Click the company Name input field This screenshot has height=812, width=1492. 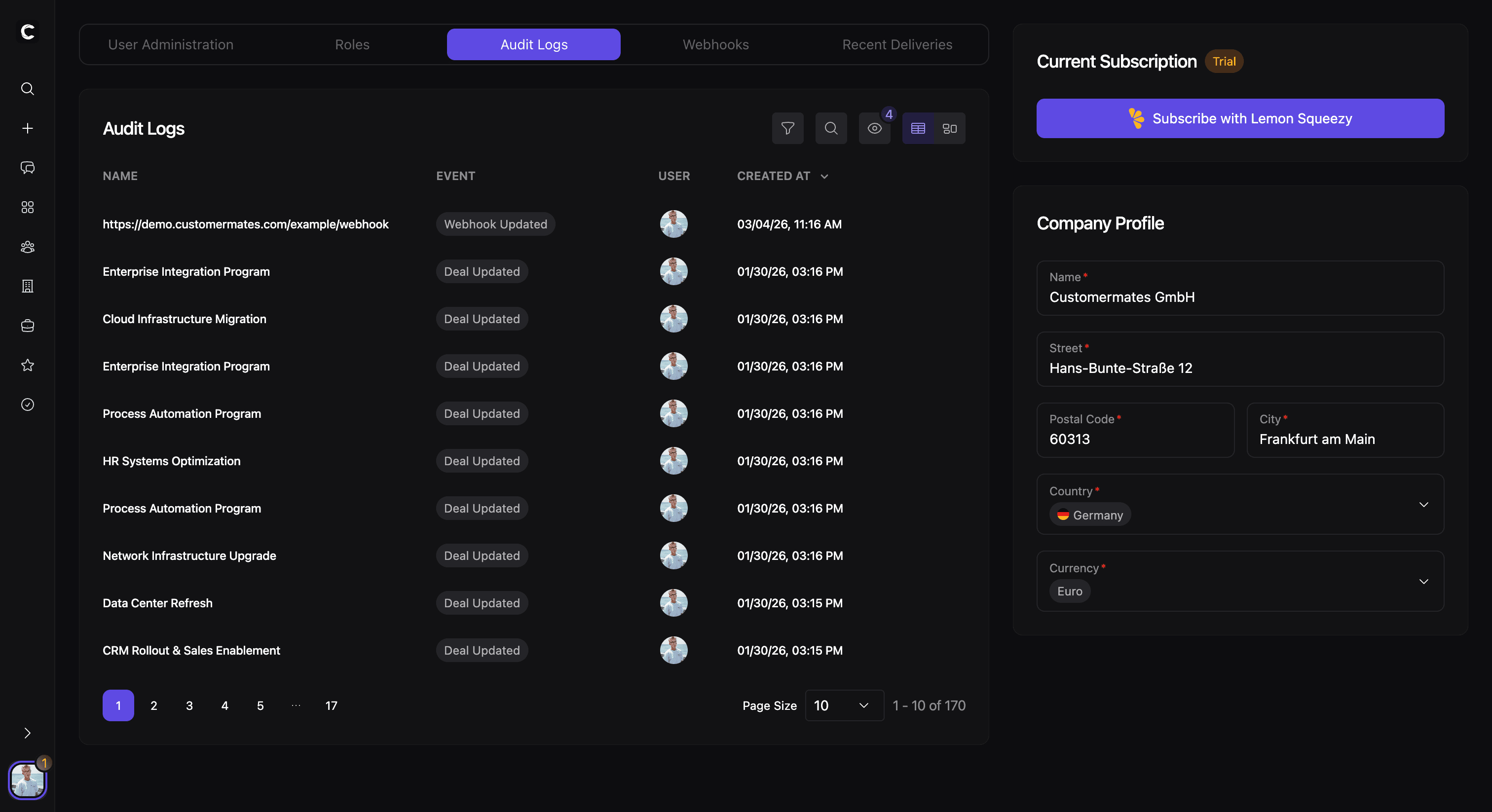click(x=1239, y=296)
